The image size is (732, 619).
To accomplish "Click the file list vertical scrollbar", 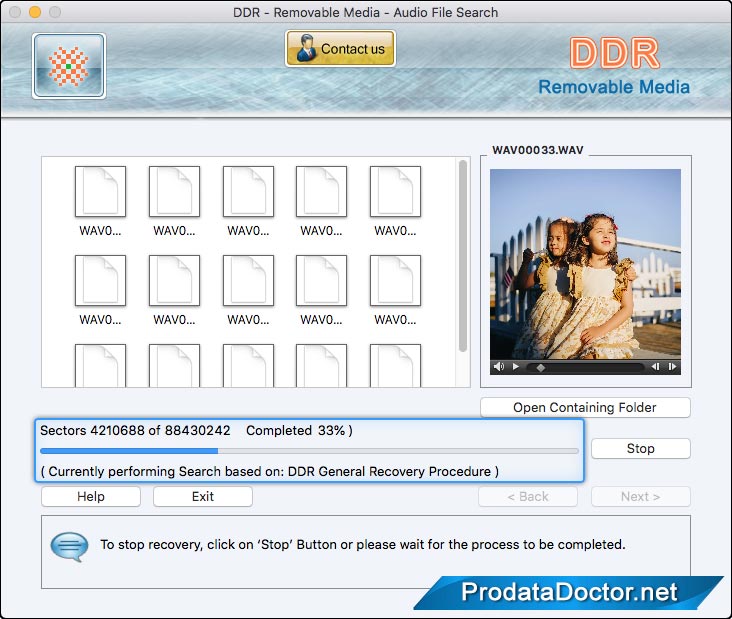I will tap(463, 256).
